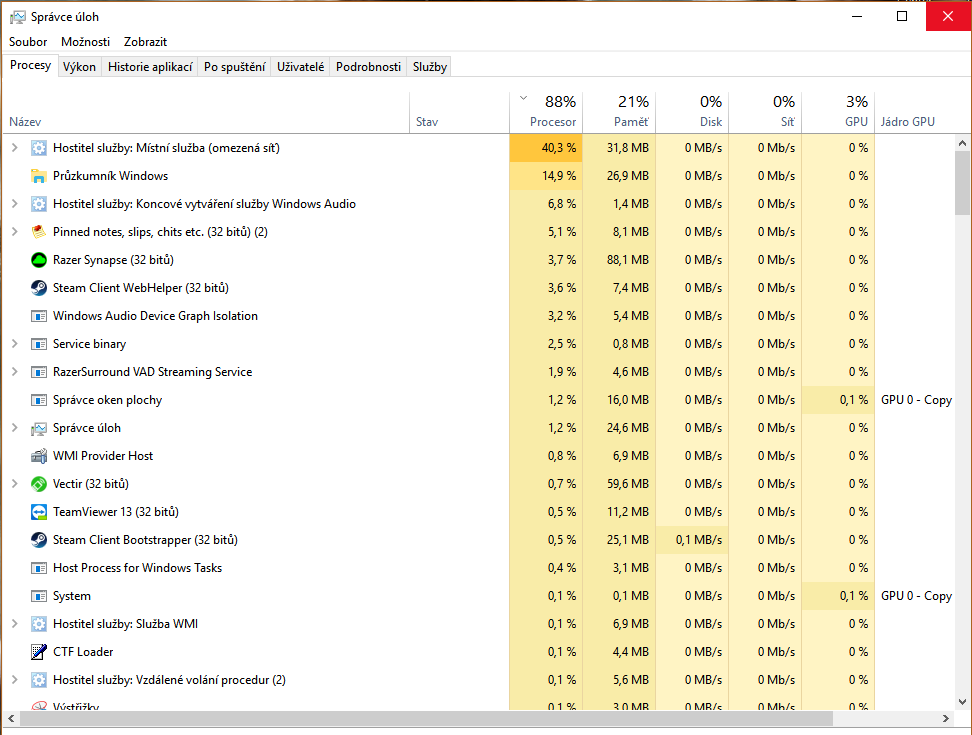Screen dimensions: 972x735
Task: Click the Razer Synapse process icon
Action: 39,260
